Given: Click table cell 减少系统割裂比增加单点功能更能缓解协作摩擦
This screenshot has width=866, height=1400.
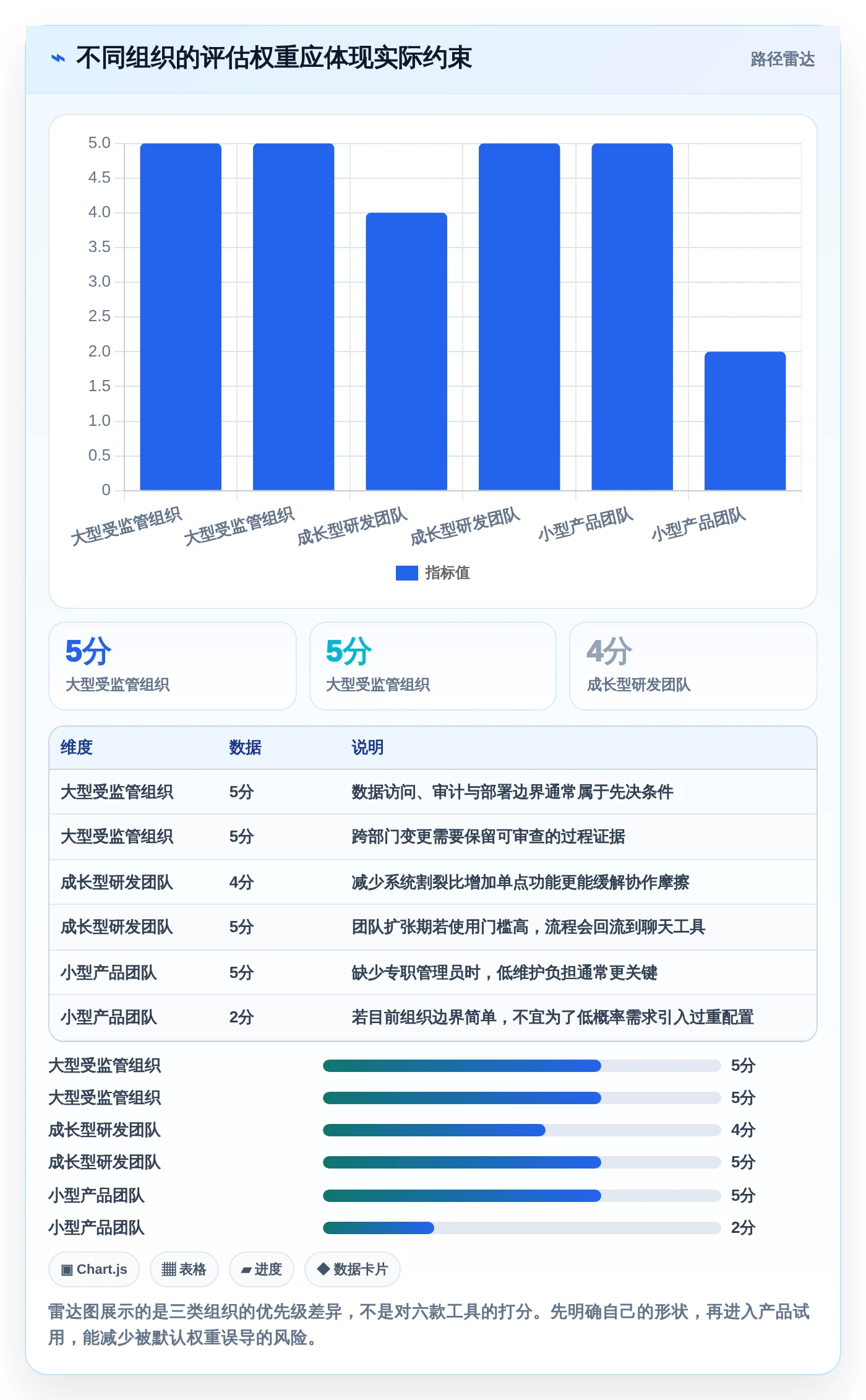Looking at the screenshot, I should coord(520,882).
